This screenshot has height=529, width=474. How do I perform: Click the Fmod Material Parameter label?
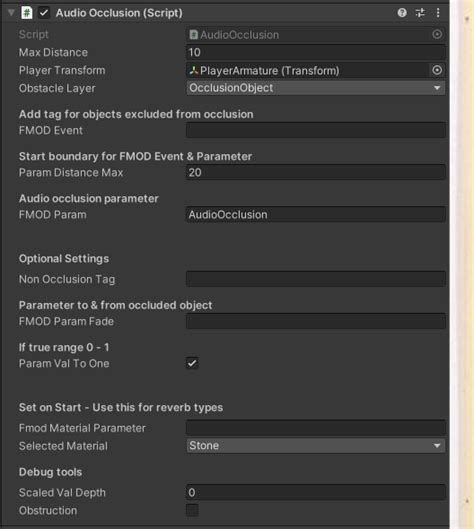82,428
